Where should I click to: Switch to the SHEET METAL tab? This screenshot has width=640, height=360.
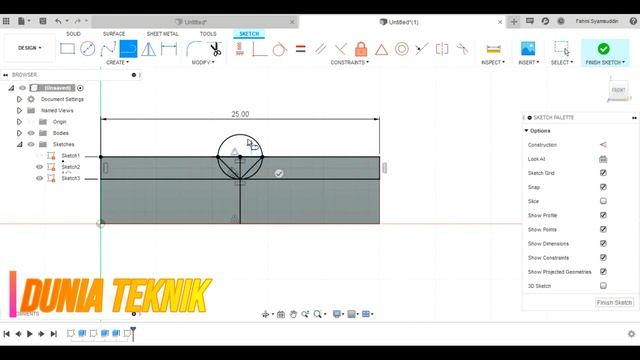point(162,34)
